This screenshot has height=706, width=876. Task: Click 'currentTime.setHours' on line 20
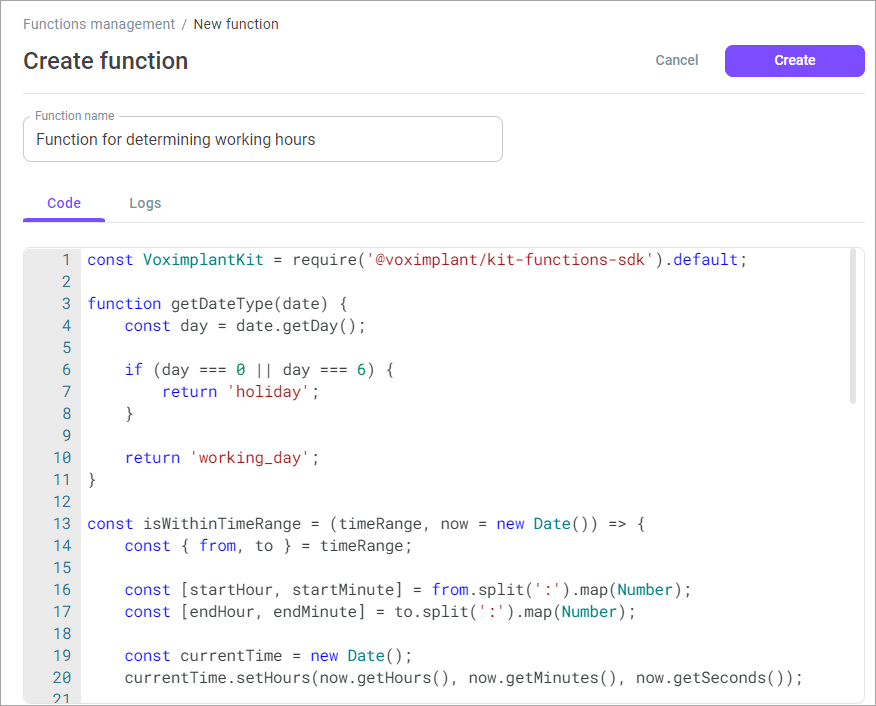point(217,678)
